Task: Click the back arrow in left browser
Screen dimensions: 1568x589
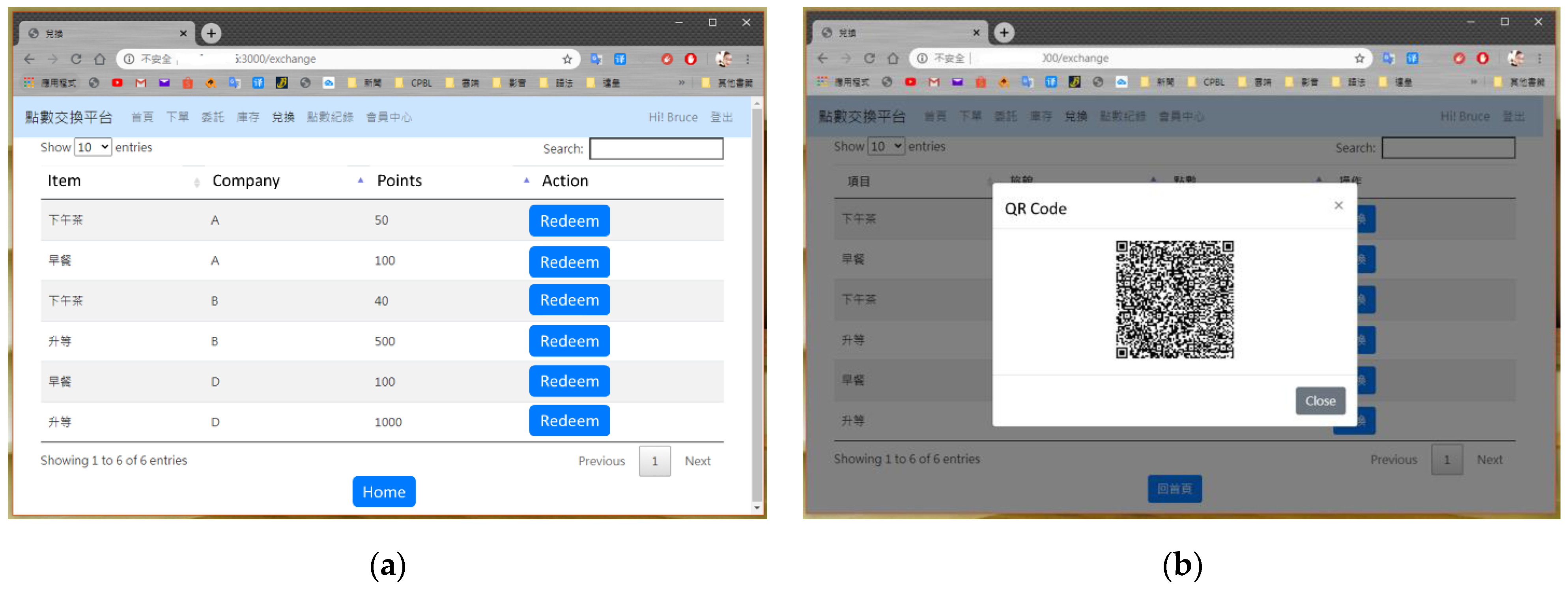Action: click(x=29, y=59)
